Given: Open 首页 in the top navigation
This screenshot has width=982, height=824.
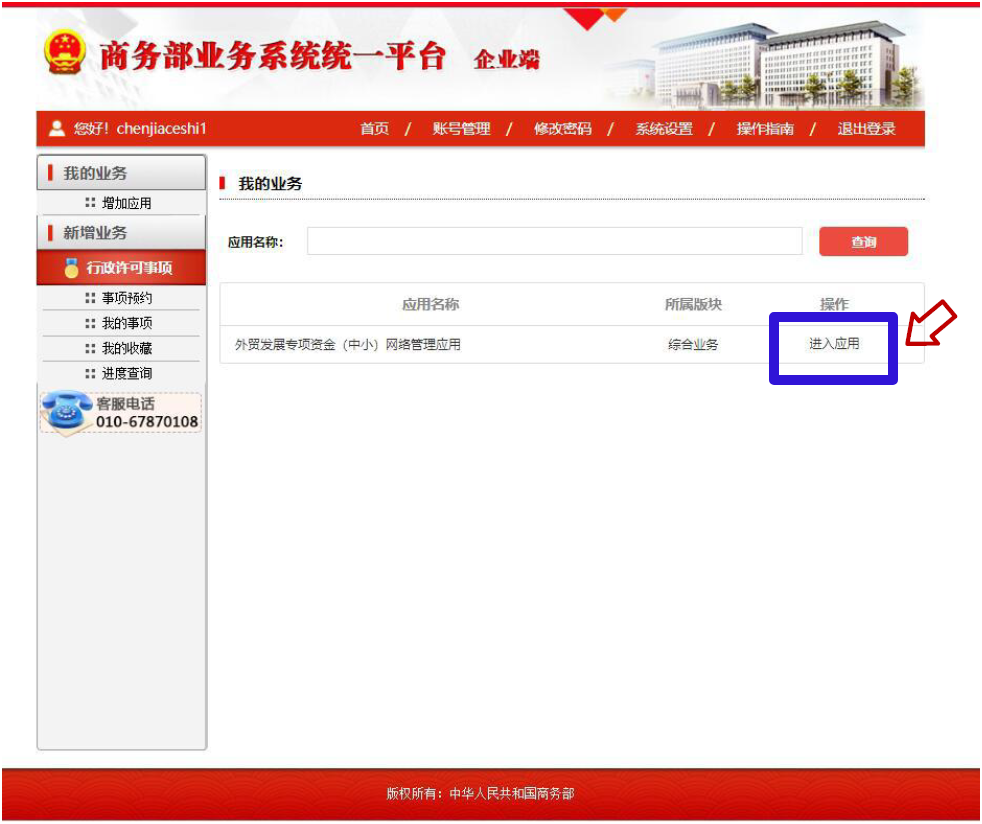Looking at the screenshot, I should point(375,129).
